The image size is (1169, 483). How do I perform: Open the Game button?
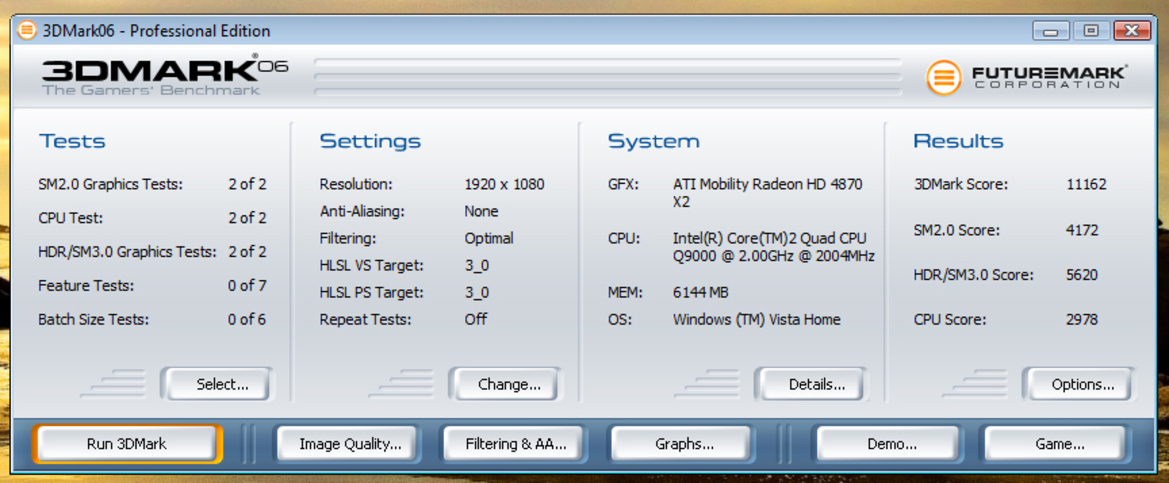tap(1059, 444)
